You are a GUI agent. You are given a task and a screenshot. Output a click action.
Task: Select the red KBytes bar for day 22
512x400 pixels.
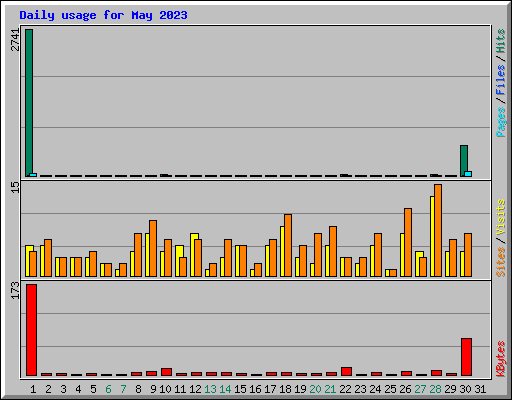346,371
